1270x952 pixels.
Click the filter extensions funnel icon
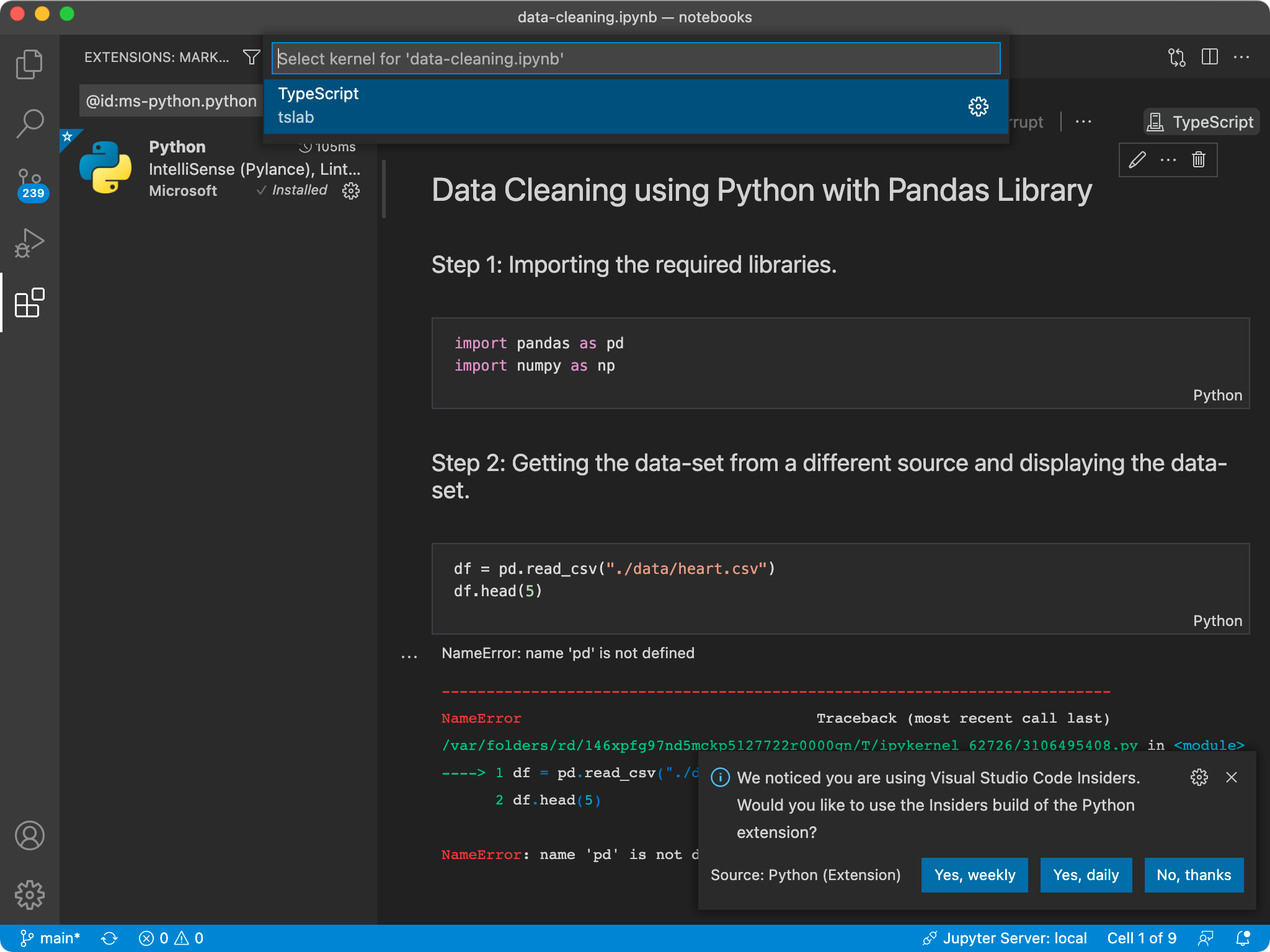click(251, 57)
